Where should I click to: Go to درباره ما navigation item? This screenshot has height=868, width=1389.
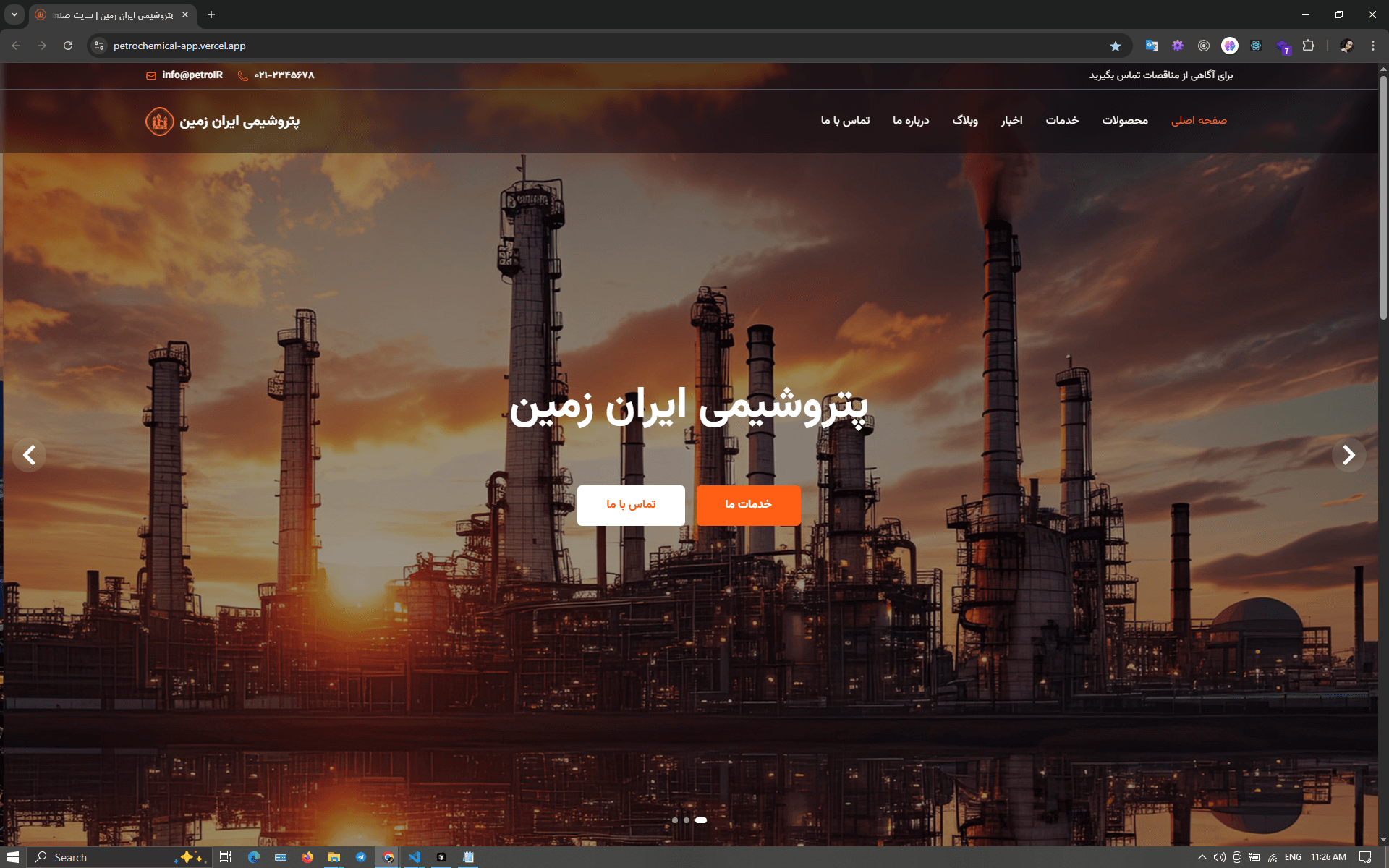tap(910, 120)
